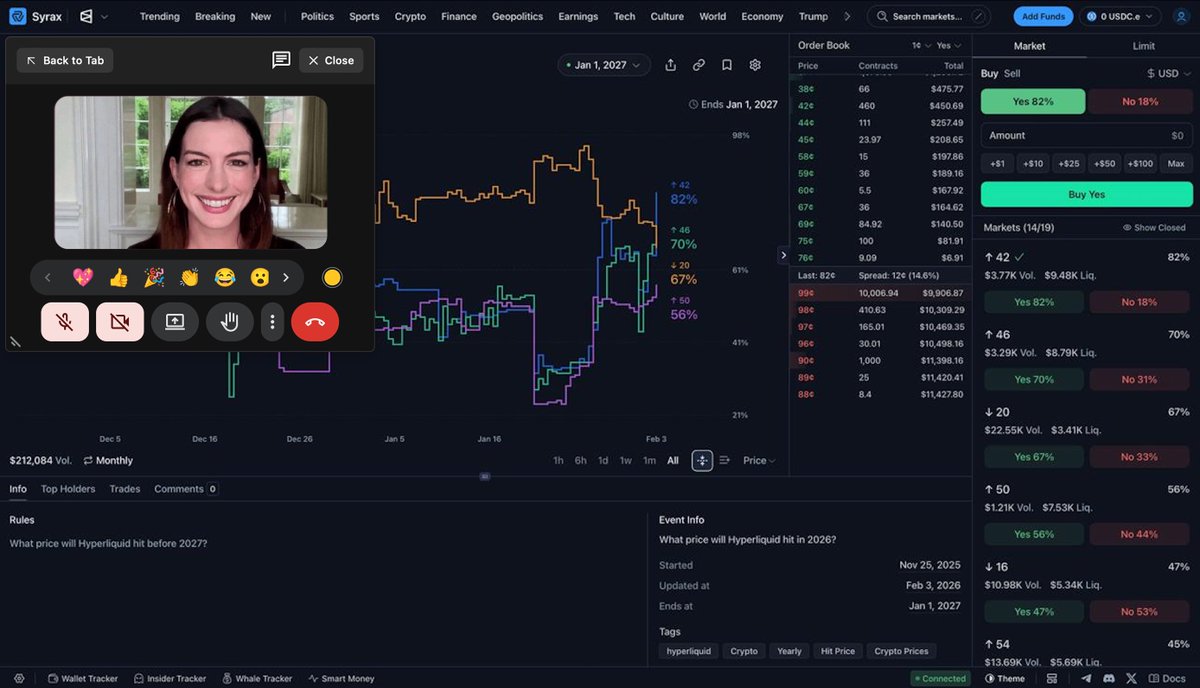This screenshot has width=1200, height=688.
Task: Switch the Theme toggle in footer
Action: click(1004, 678)
